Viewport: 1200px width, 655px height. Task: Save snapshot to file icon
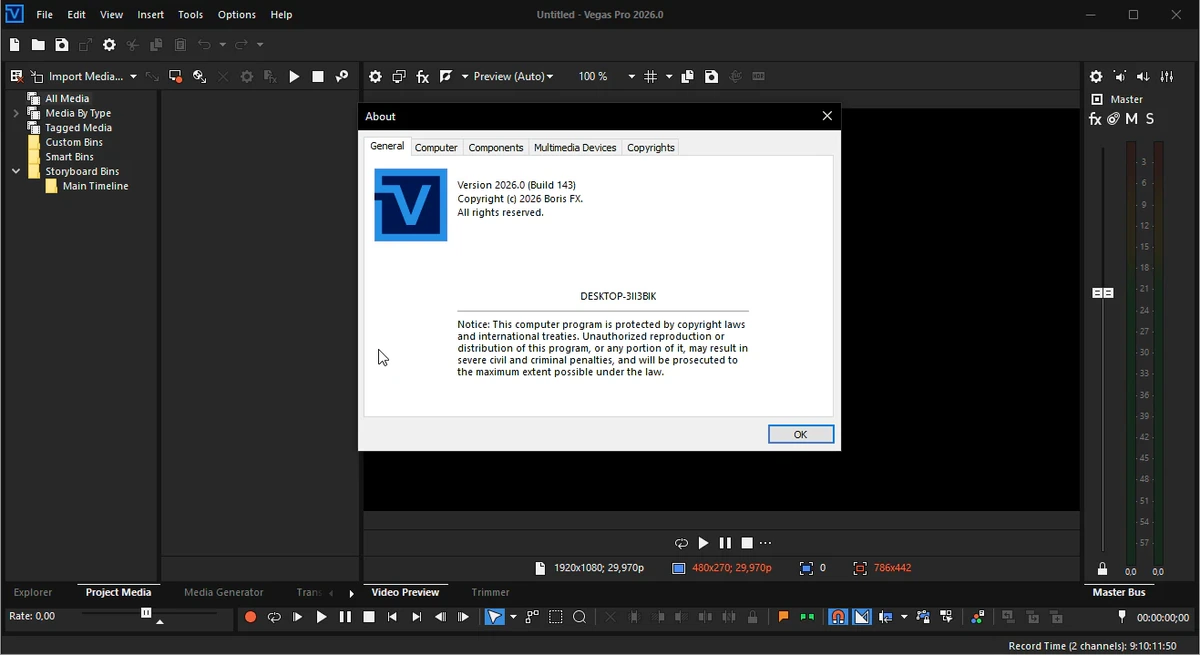coord(712,77)
